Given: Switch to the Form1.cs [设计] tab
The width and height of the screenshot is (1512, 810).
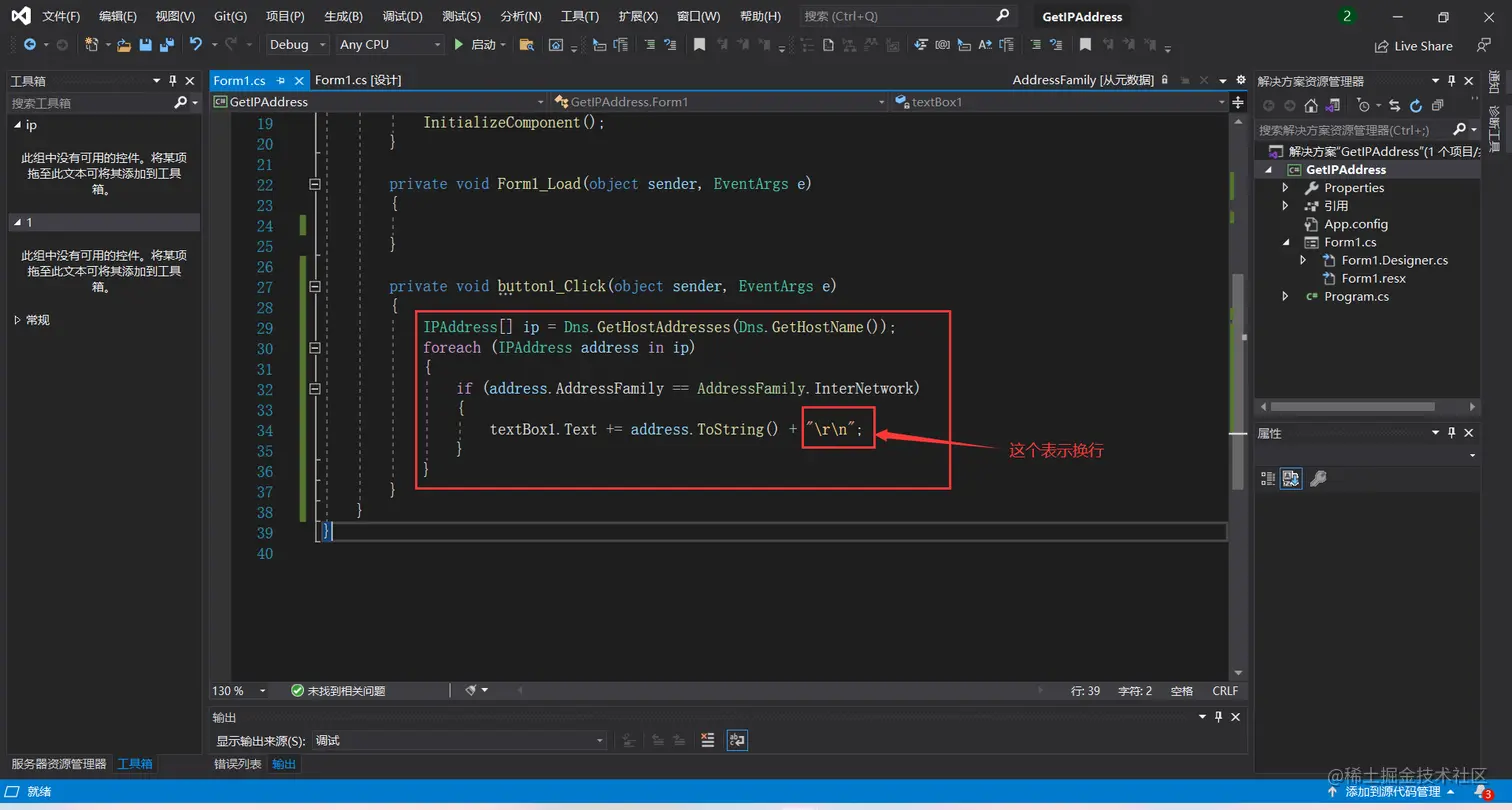Looking at the screenshot, I should [357, 80].
